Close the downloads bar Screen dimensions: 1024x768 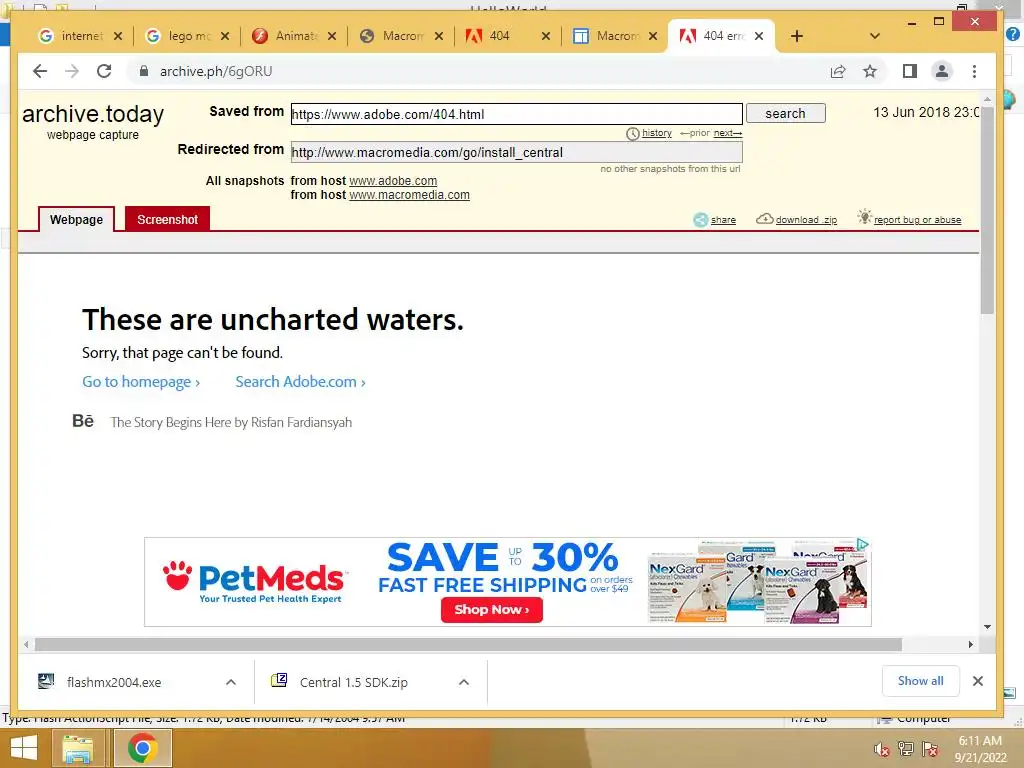point(978,681)
